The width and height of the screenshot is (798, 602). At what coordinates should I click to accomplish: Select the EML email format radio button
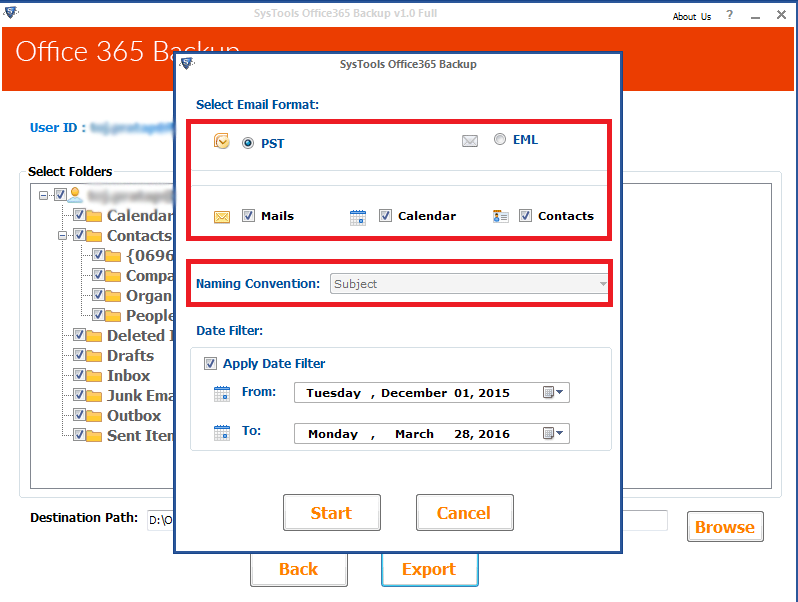click(500, 139)
